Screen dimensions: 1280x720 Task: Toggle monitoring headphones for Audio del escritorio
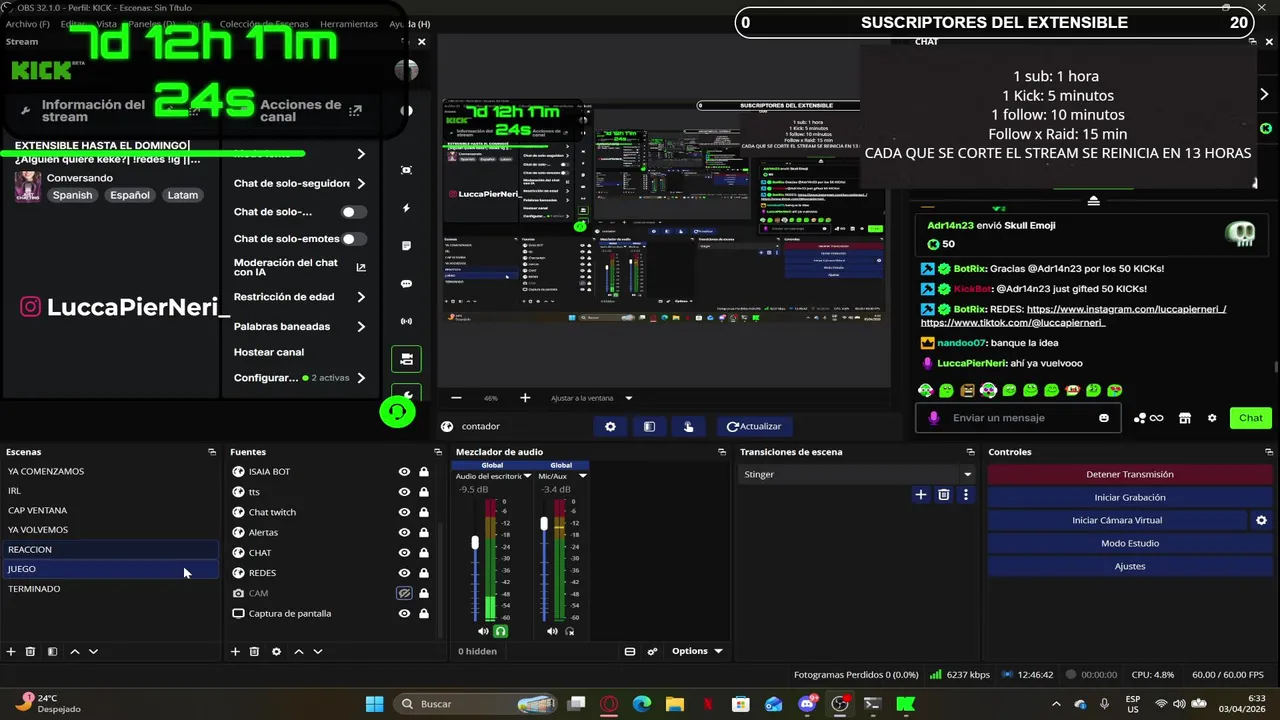click(x=501, y=631)
